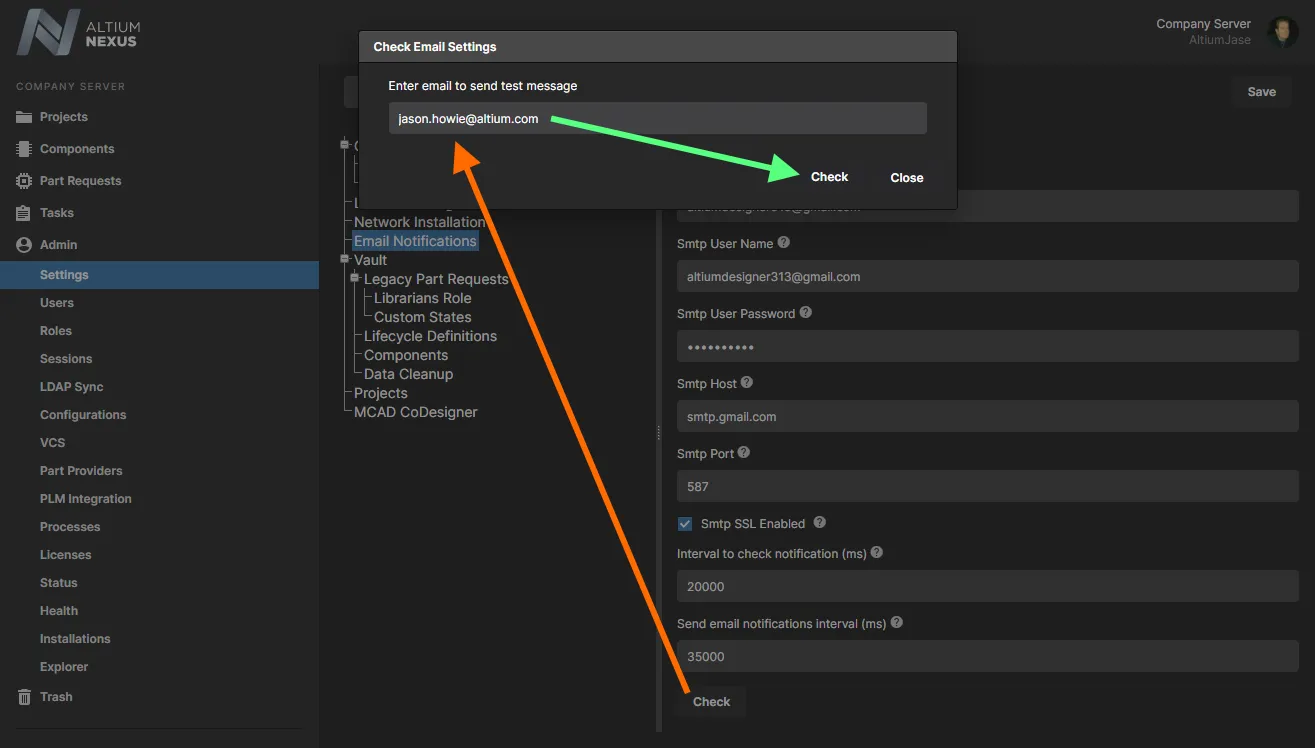This screenshot has width=1315, height=748.
Task: Show help for Send email notifications interval
Action: tap(897, 622)
